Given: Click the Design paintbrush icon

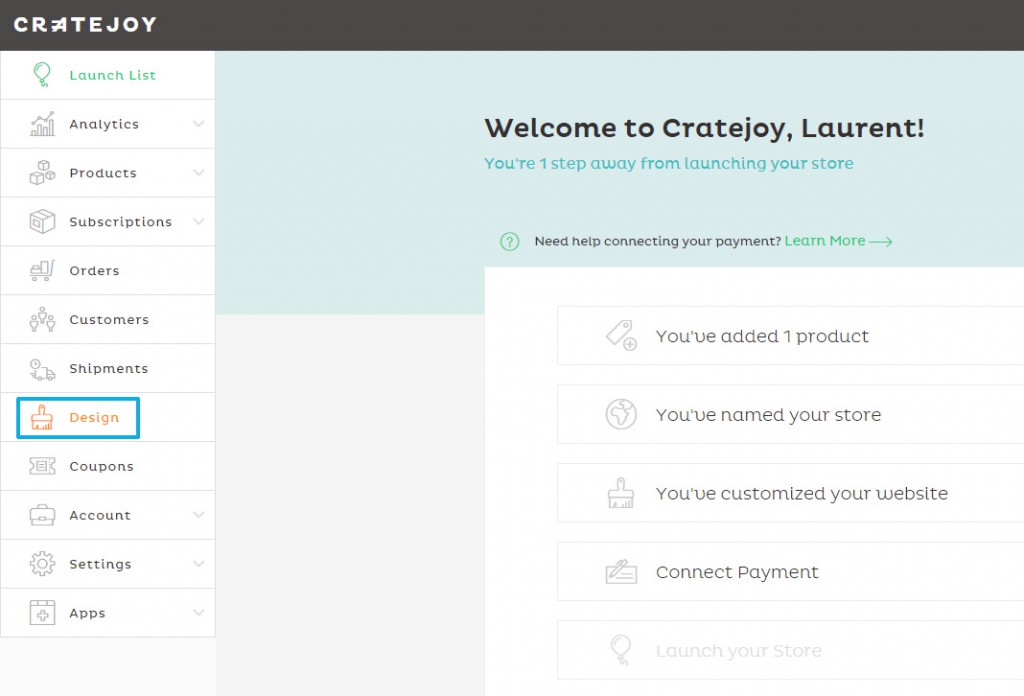Looking at the screenshot, I should (41, 417).
